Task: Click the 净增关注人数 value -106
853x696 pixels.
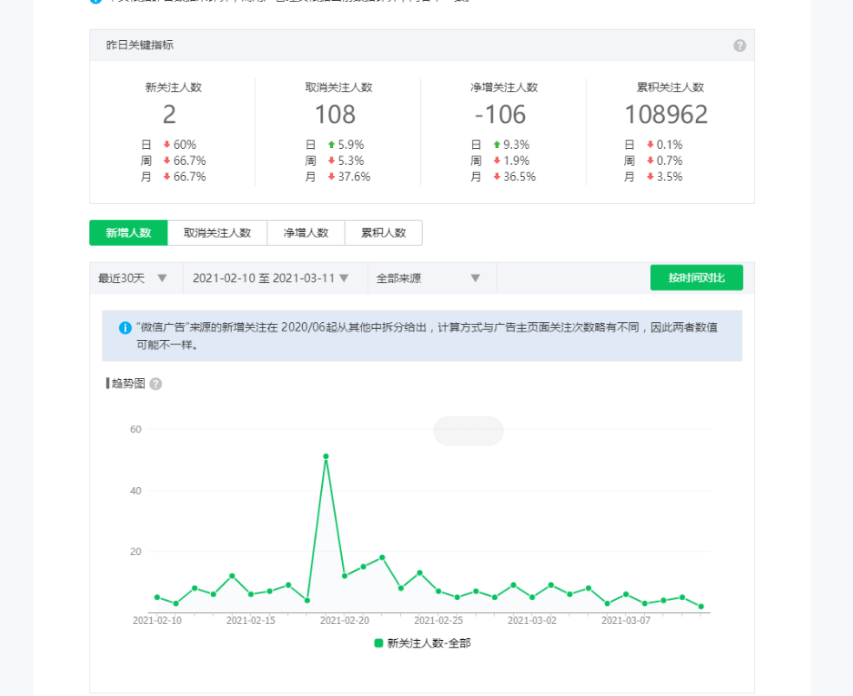Action: point(500,115)
